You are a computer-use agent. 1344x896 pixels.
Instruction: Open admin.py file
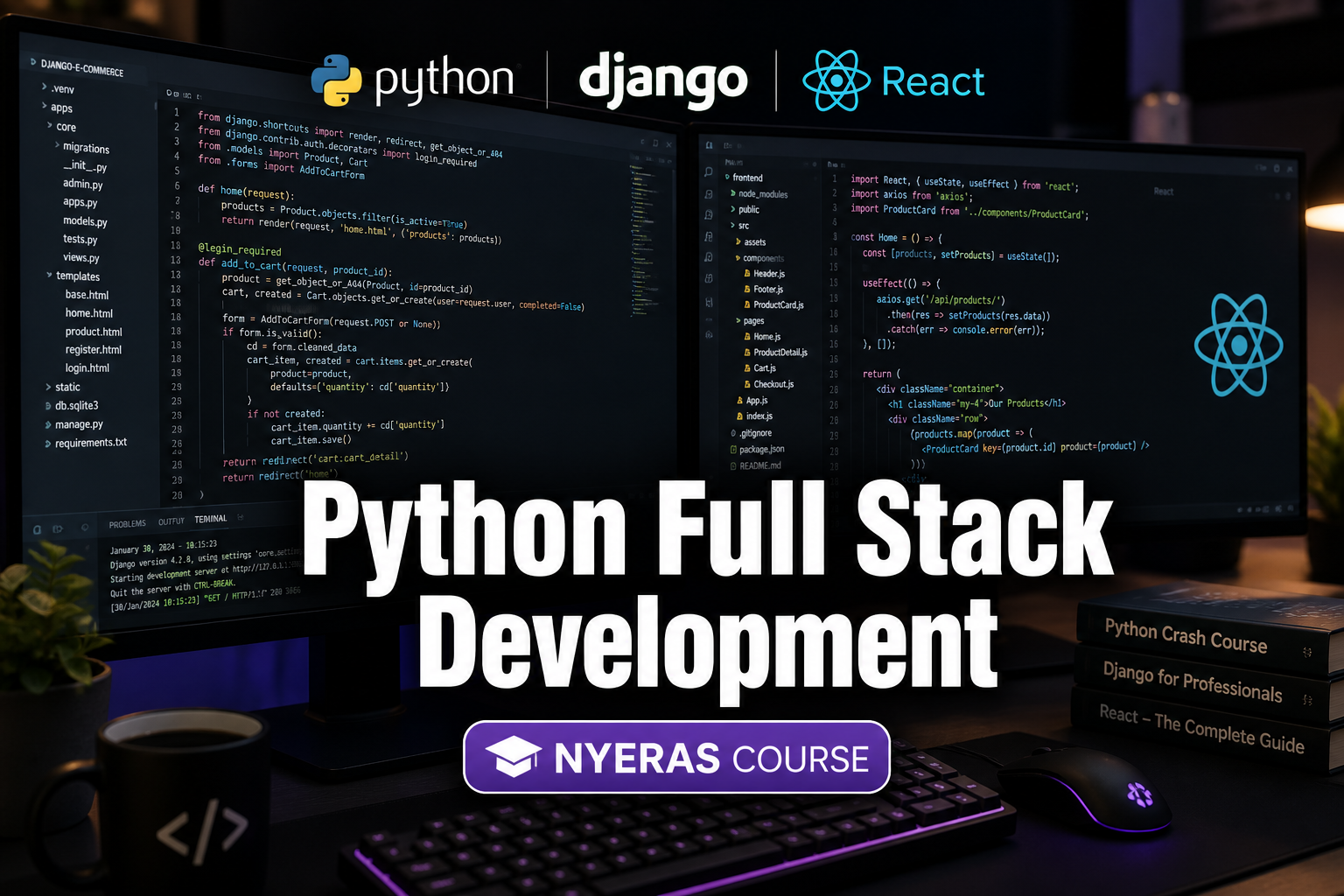[83, 184]
